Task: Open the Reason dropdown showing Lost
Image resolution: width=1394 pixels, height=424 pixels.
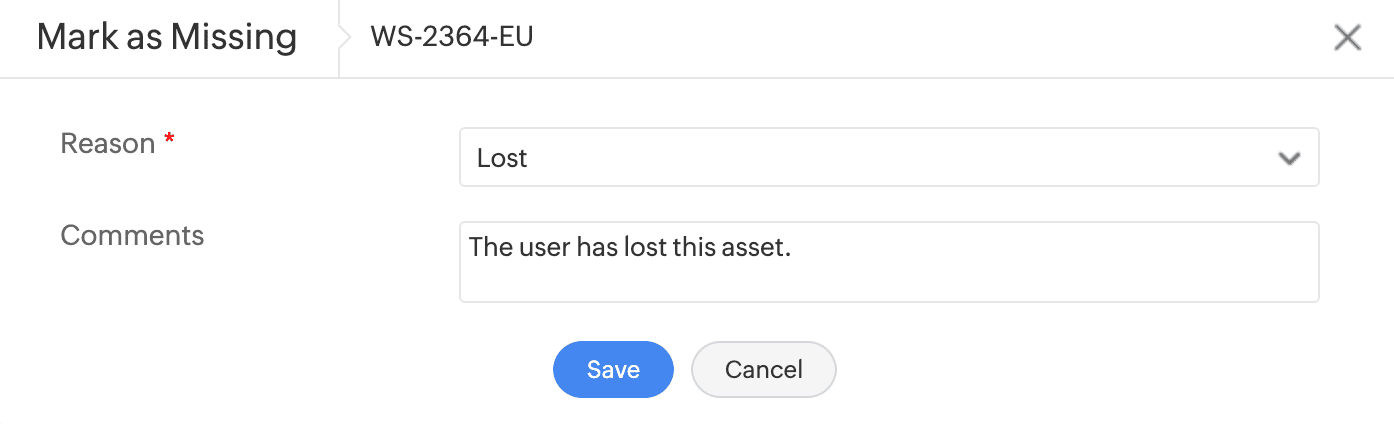Action: [888, 157]
